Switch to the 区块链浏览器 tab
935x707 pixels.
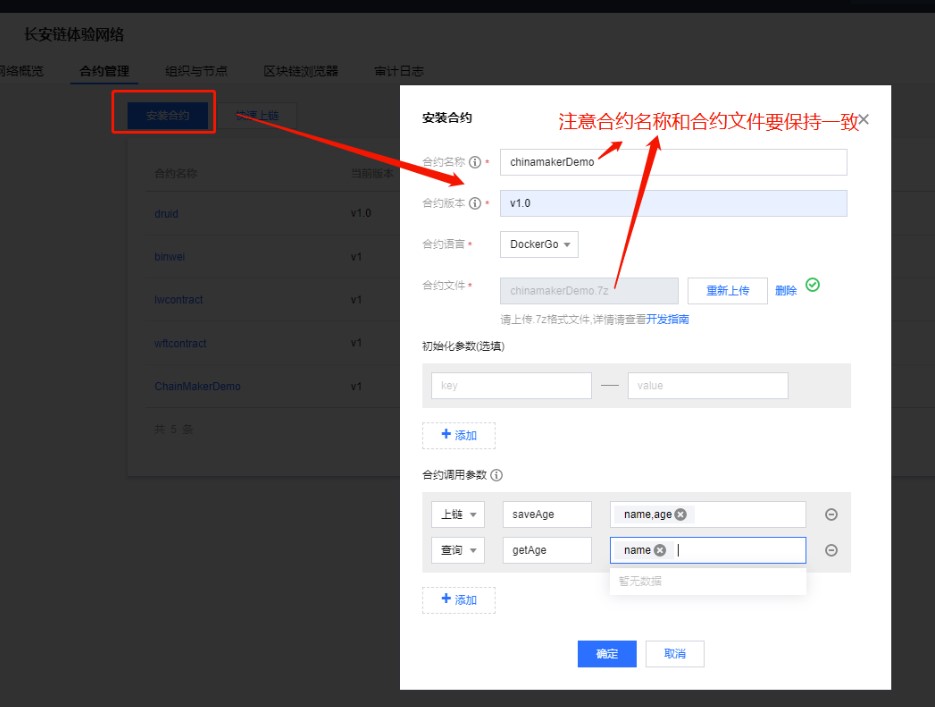coord(301,71)
